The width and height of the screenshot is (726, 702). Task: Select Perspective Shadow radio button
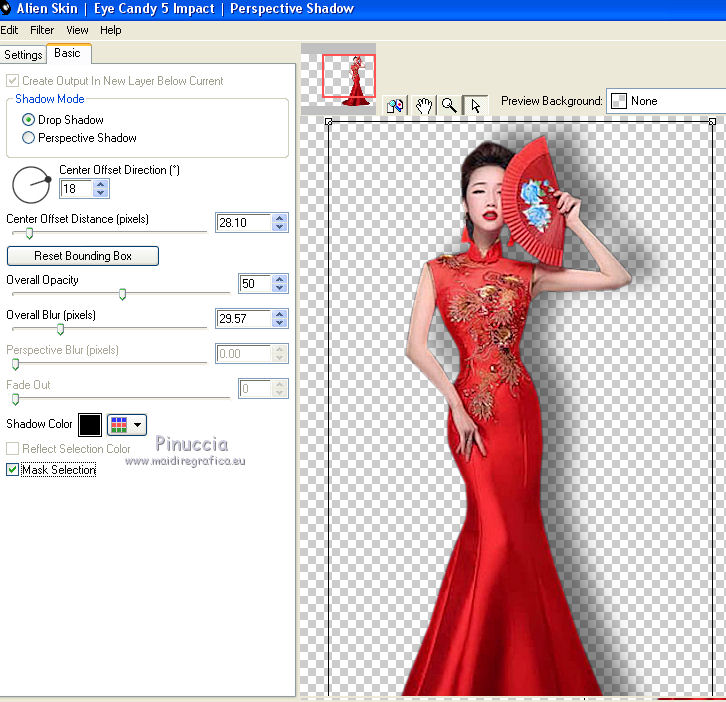pos(29,138)
